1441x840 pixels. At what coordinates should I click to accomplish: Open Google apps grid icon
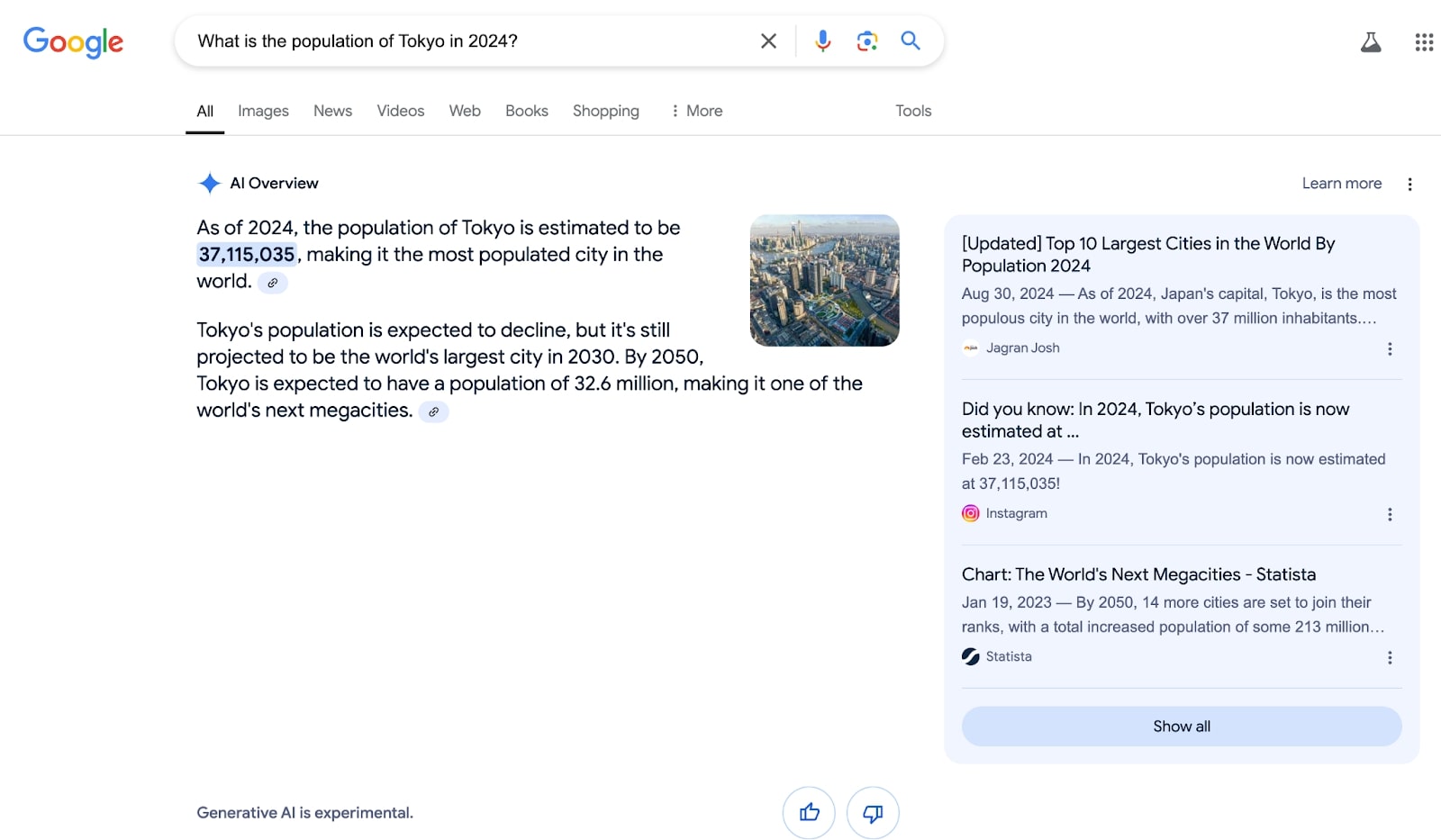[x=1424, y=42]
